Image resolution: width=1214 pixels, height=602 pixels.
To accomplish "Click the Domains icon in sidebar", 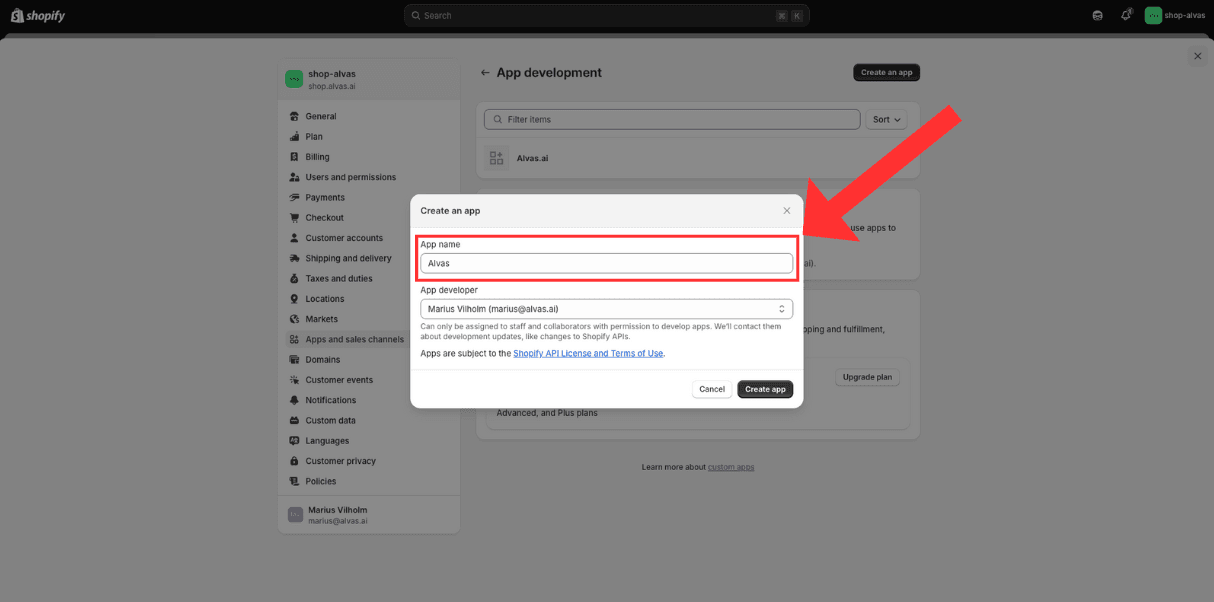I will point(294,359).
